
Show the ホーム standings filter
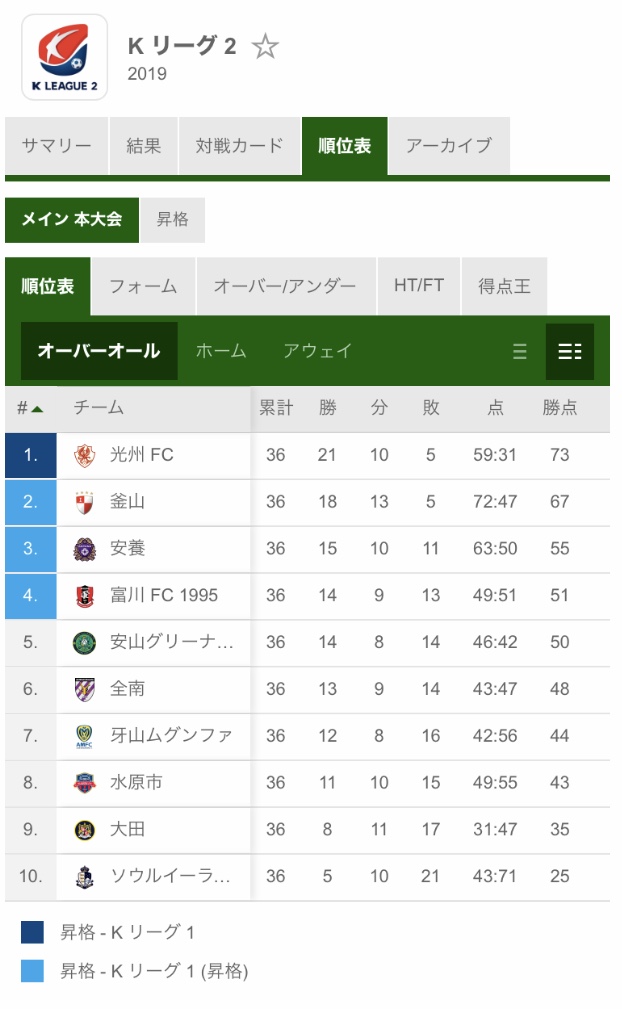point(221,351)
